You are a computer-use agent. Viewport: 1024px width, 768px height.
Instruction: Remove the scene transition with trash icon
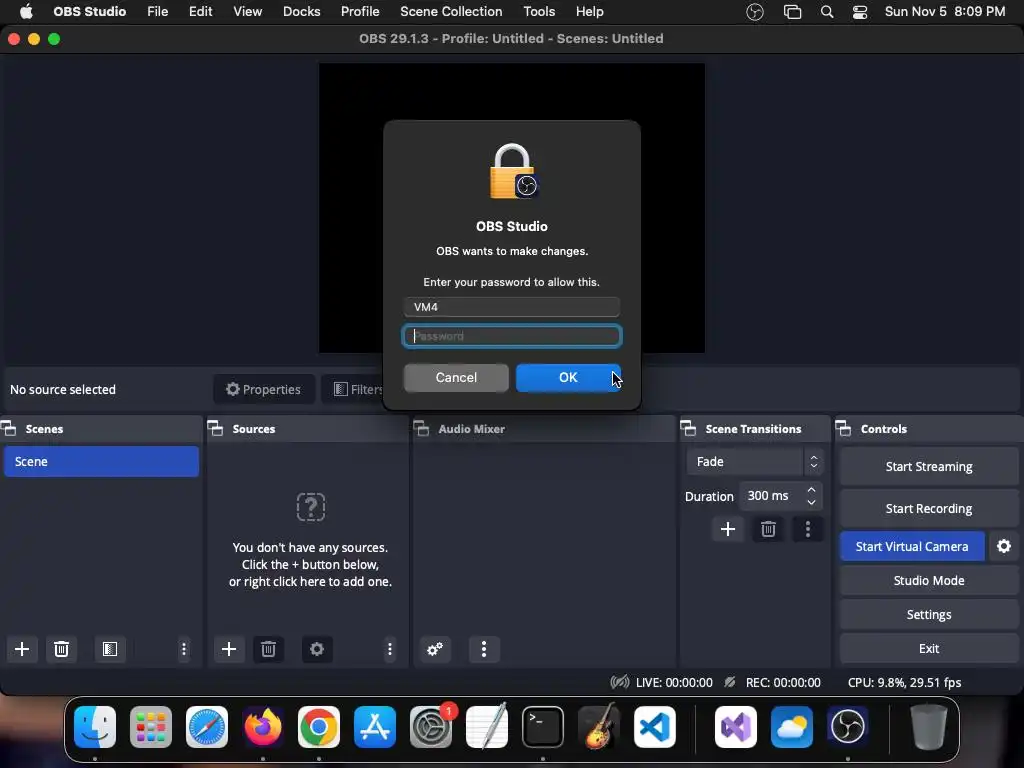pyautogui.click(x=768, y=529)
